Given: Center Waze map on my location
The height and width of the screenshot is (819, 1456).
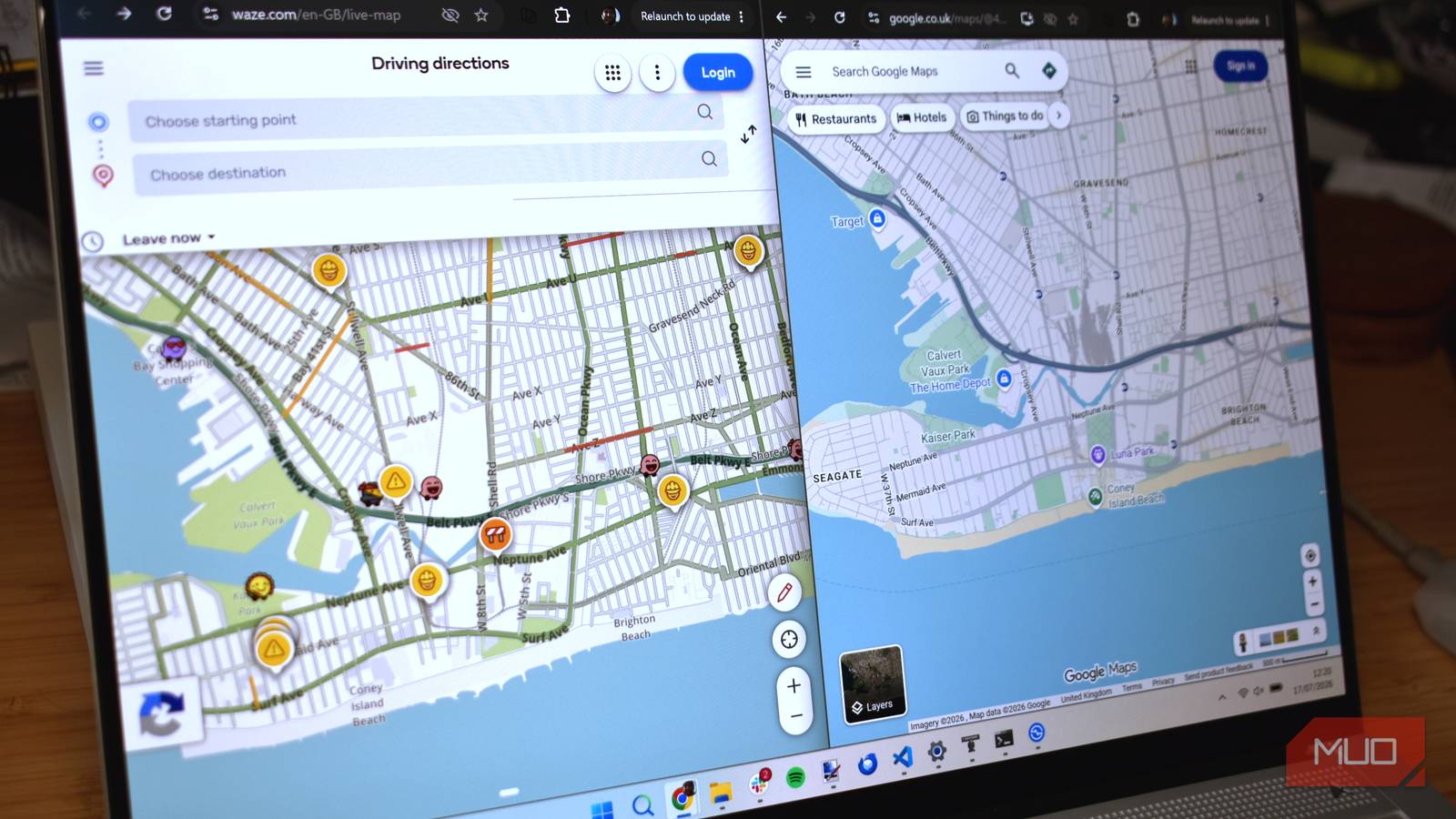Looking at the screenshot, I should (x=789, y=640).
